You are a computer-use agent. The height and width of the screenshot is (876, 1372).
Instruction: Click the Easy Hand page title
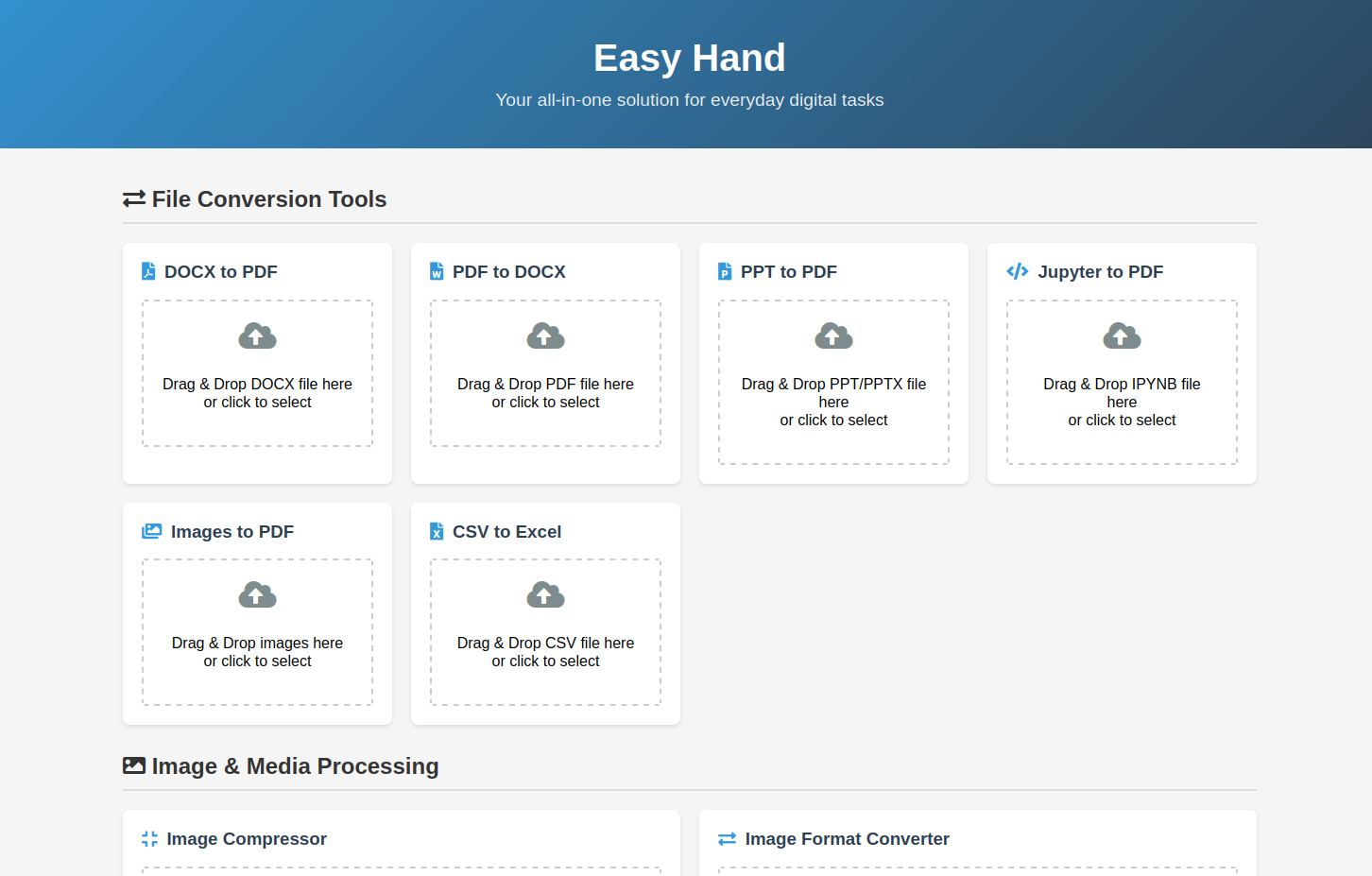[x=689, y=58]
